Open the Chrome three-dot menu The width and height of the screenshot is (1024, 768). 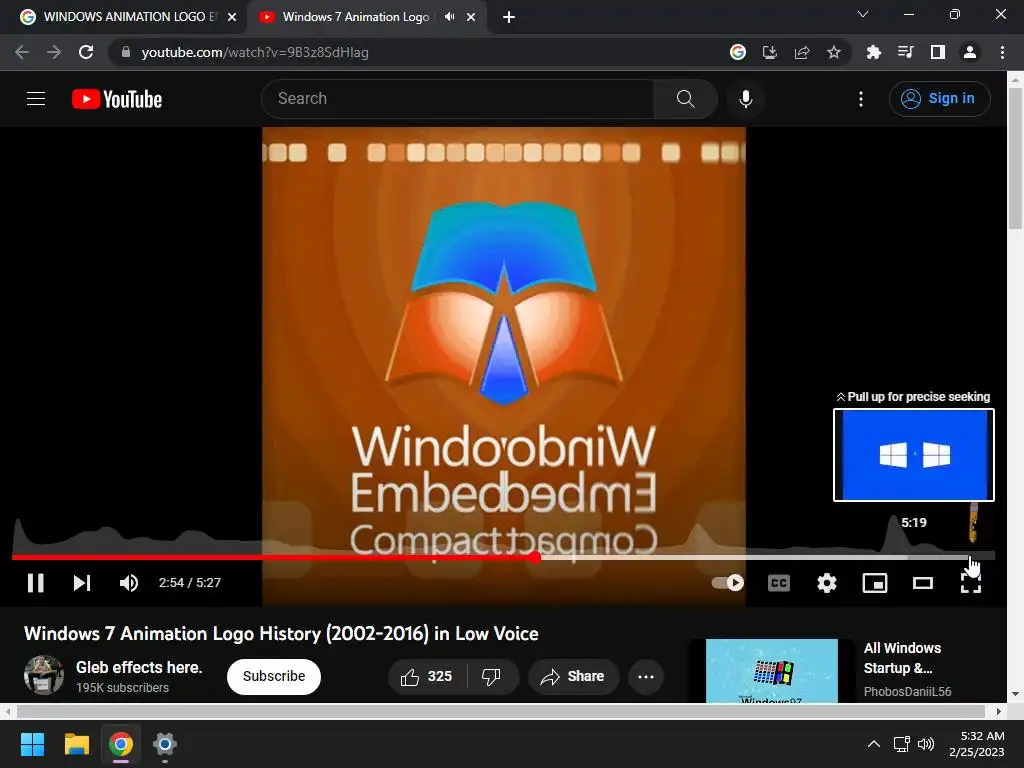tap(1002, 52)
